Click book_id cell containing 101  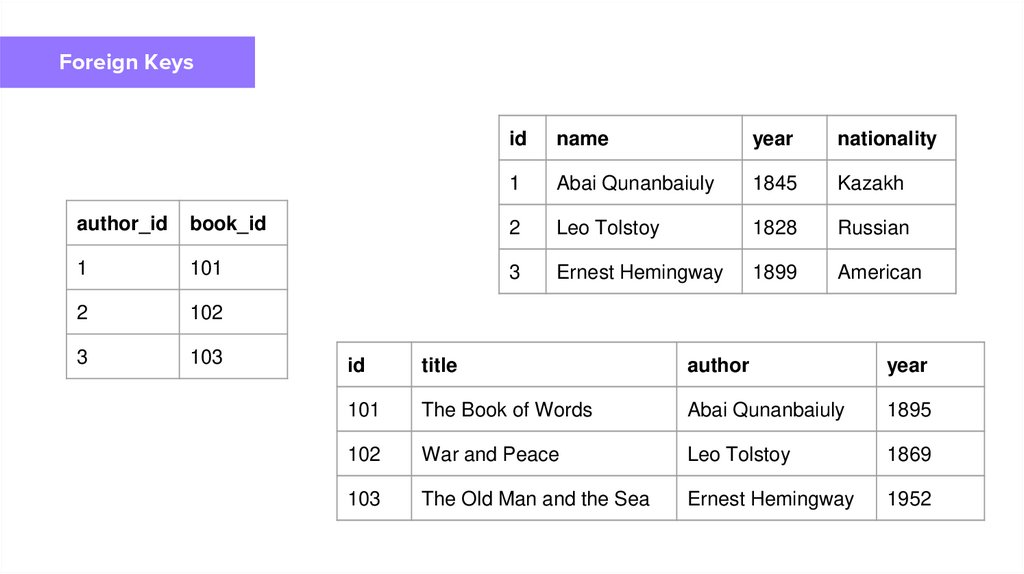pyautogui.click(x=232, y=268)
